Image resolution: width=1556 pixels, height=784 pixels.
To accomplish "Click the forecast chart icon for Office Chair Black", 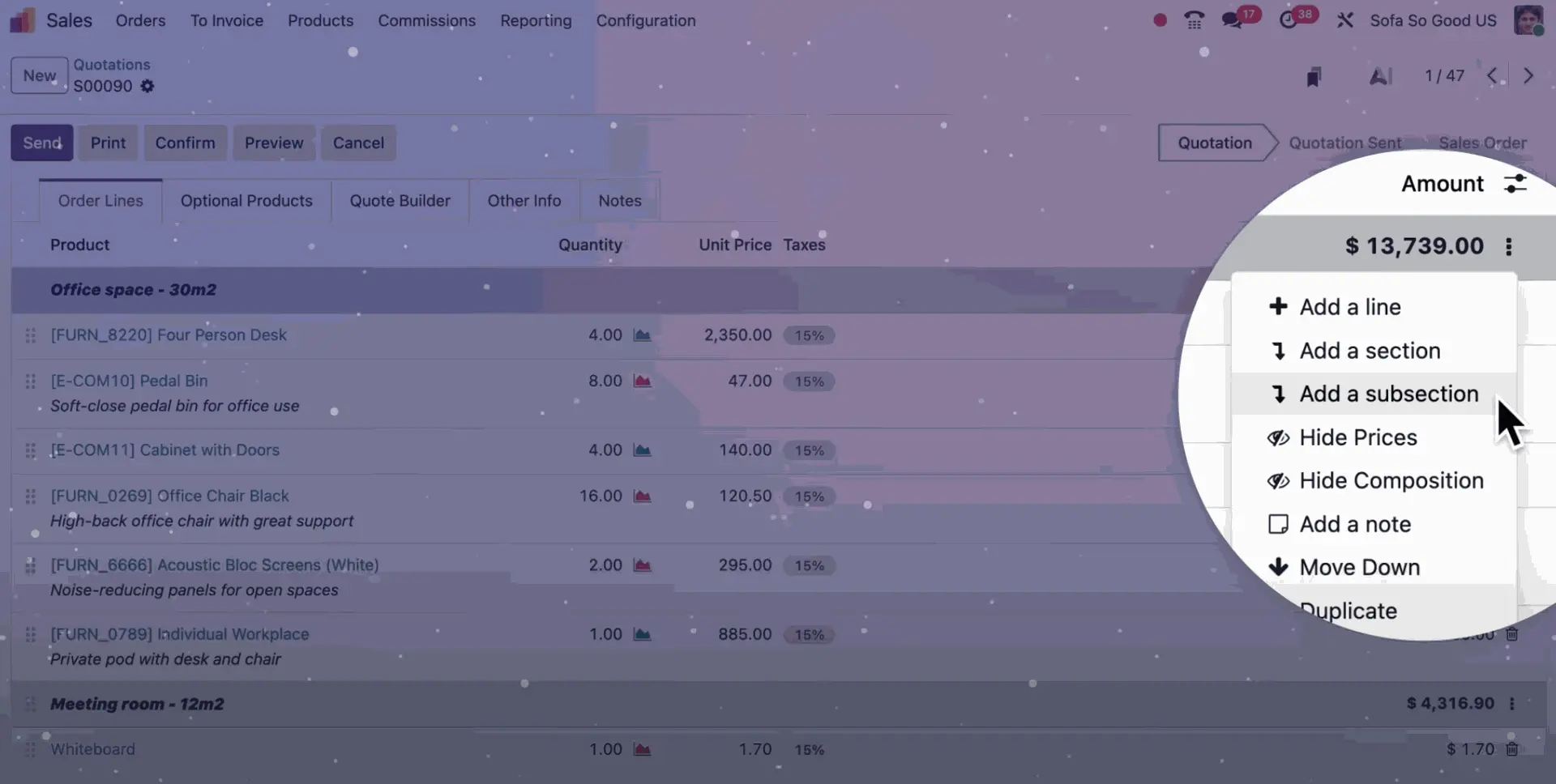I will pyautogui.click(x=642, y=496).
